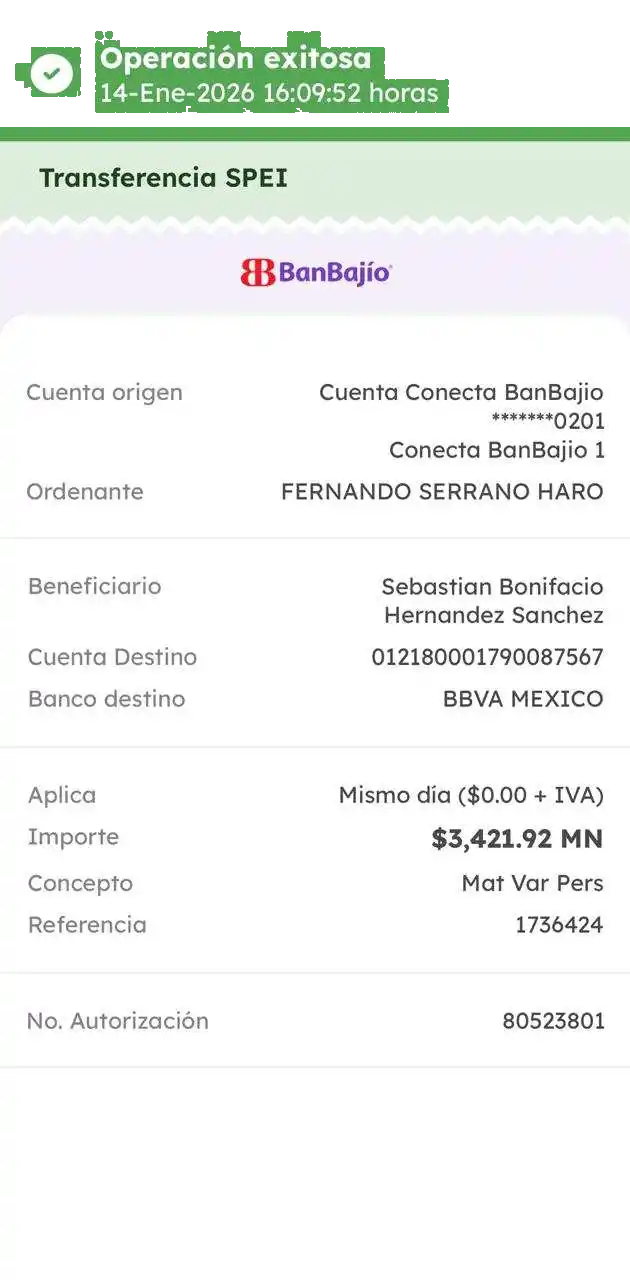Tap the beneficiary name Sebastian Bonifacio
Image resolution: width=630 pixels, height=1280 pixels.
tap(492, 586)
